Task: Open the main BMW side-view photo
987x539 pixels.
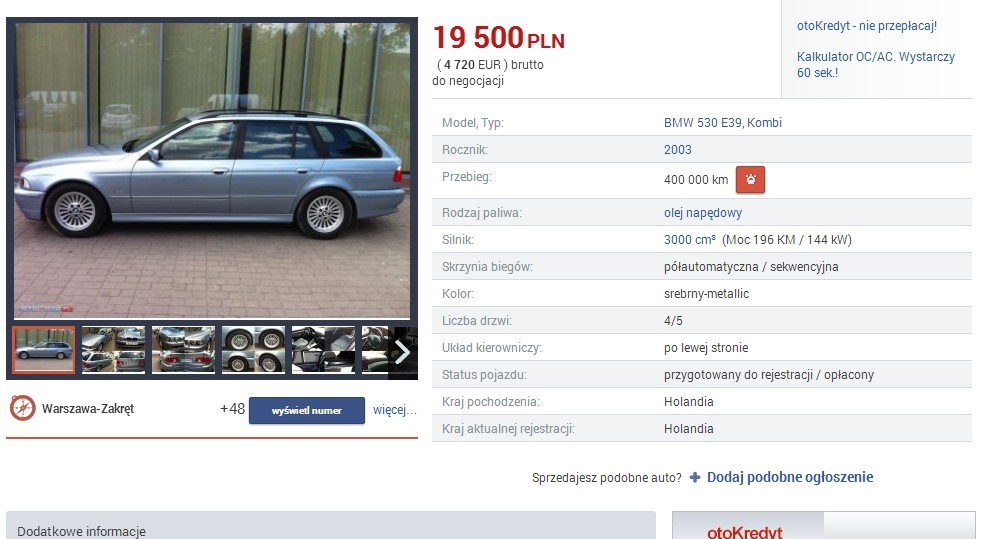Action: click(212, 171)
